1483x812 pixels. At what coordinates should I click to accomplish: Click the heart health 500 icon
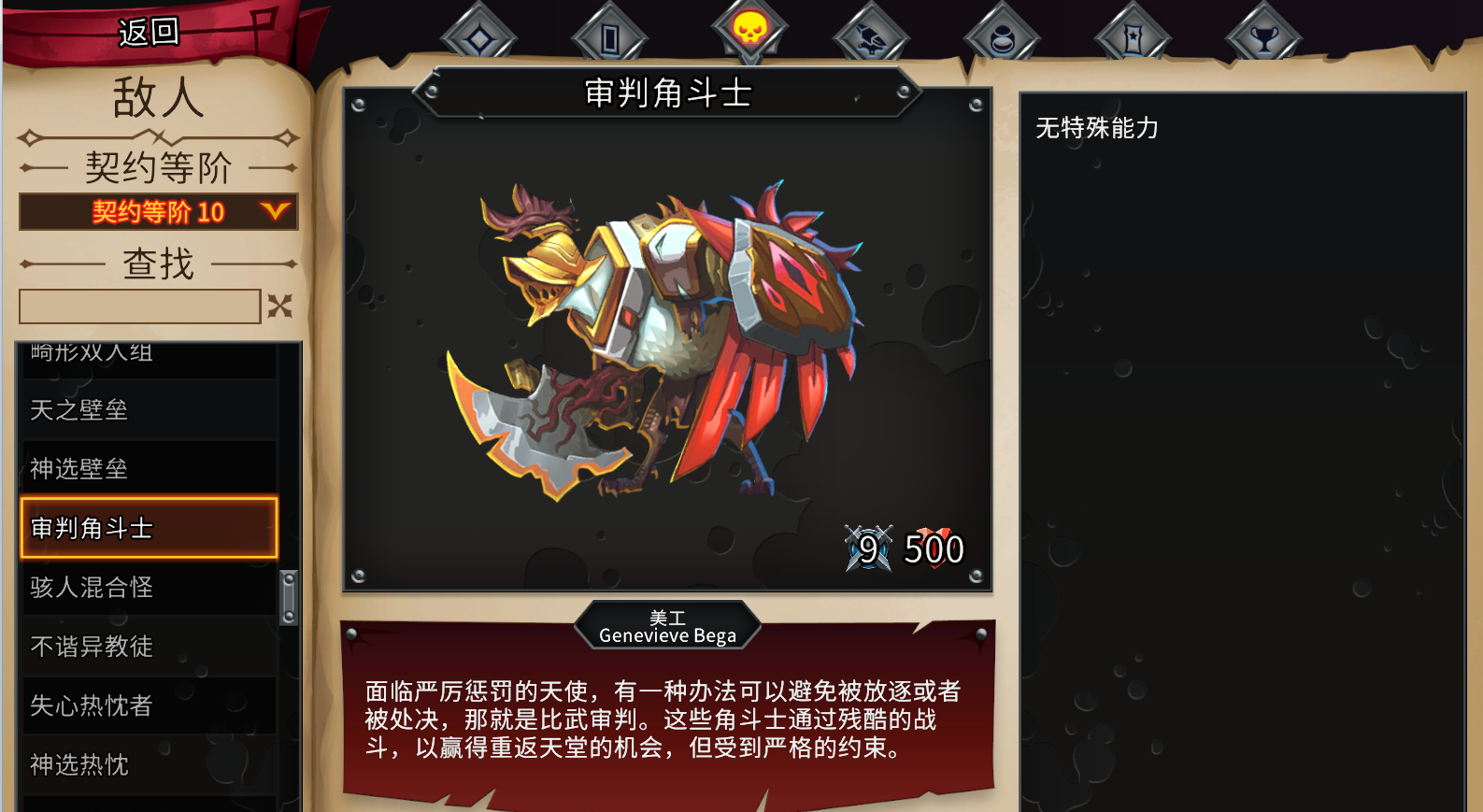click(934, 548)
